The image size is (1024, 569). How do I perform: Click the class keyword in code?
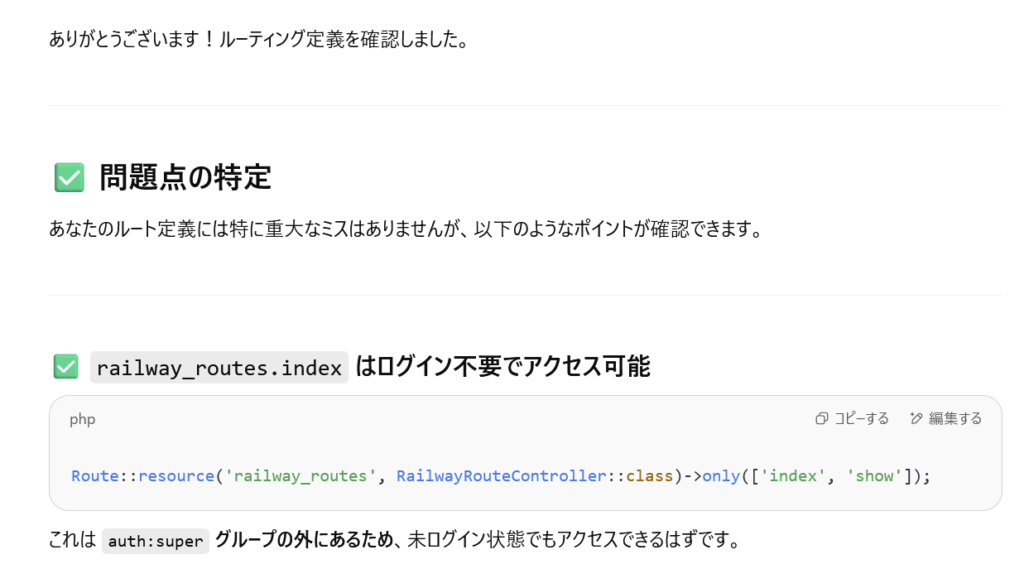[x=649, y=476]
